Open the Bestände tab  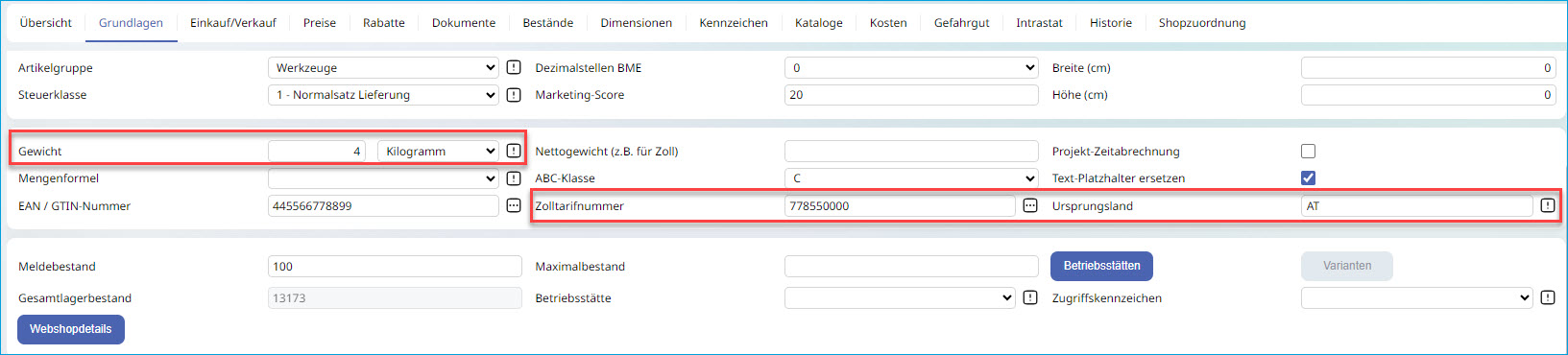548,22
